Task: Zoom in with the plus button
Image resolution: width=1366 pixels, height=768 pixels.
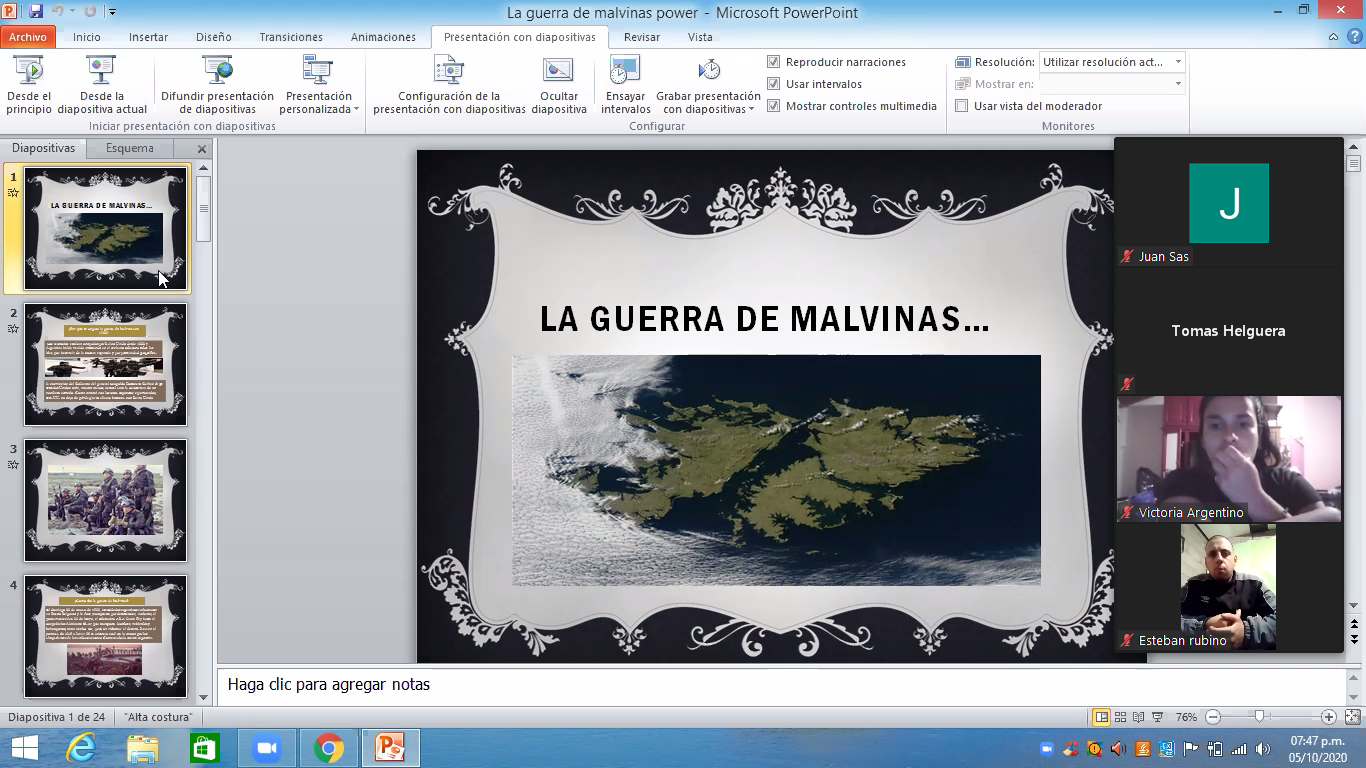Action: point(1329,717)
